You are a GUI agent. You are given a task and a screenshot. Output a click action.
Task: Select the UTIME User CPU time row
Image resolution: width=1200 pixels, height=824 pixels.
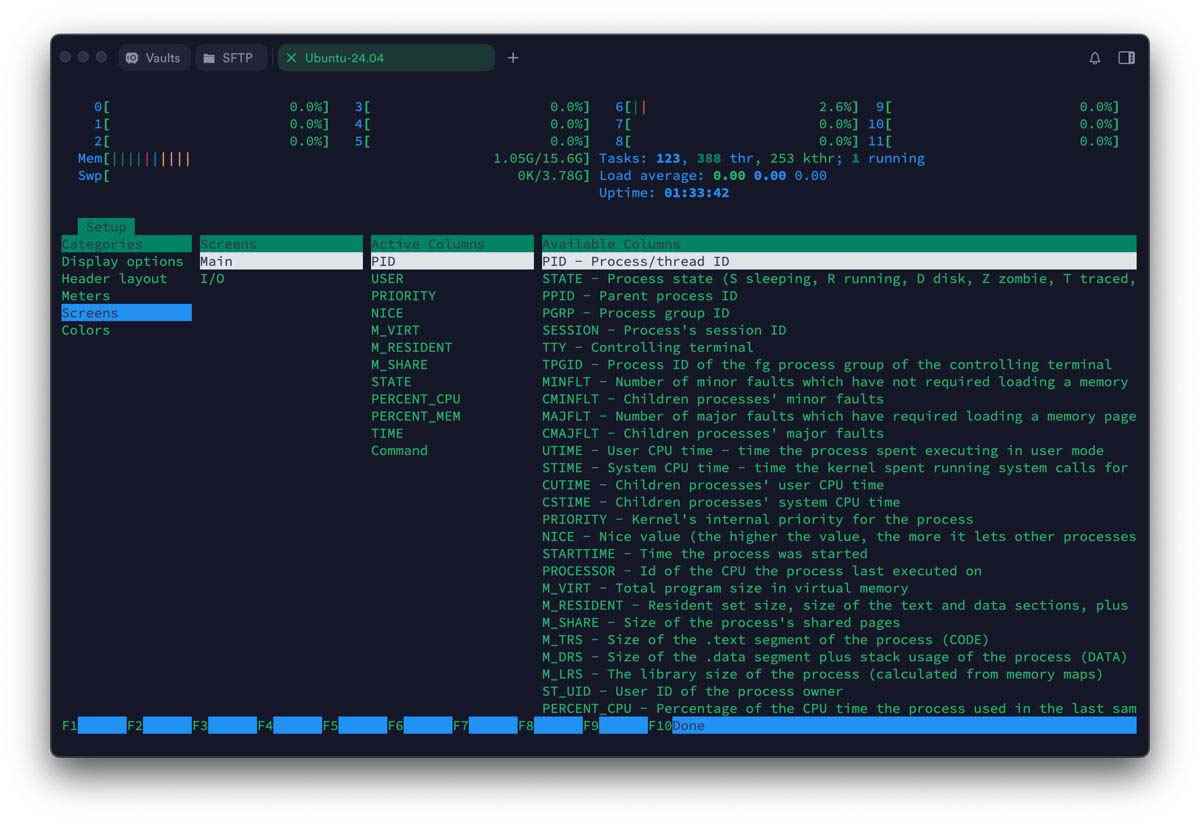pos(839,450)
